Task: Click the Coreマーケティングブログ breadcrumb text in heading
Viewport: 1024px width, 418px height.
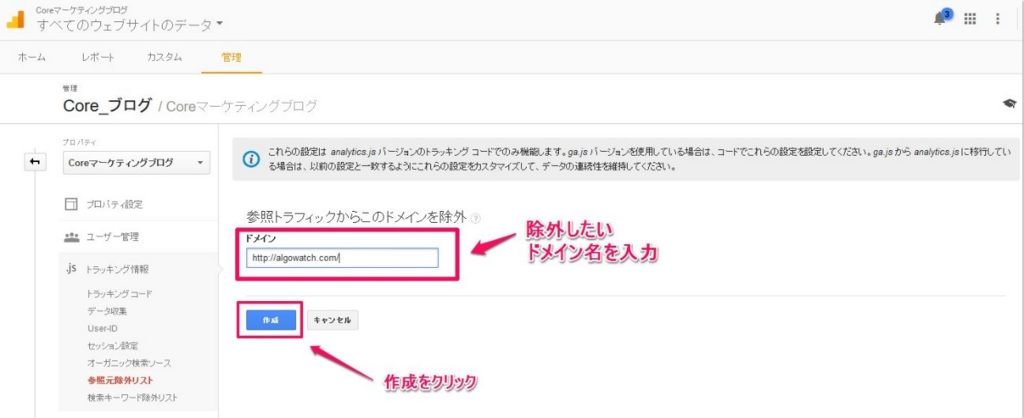Action: click(x=242, y=106)
